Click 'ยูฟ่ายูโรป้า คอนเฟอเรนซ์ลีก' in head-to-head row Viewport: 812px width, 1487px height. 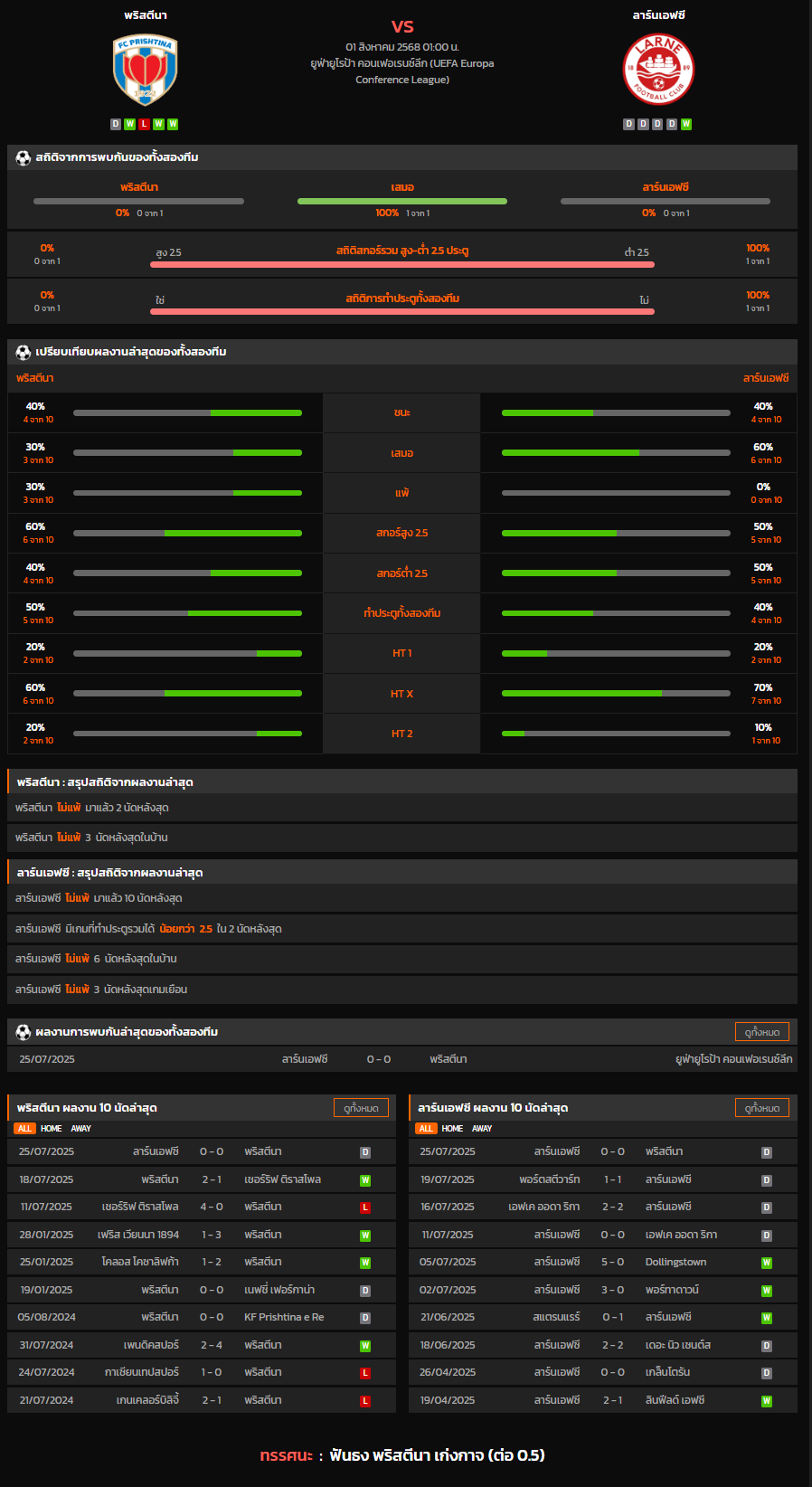734,1059
